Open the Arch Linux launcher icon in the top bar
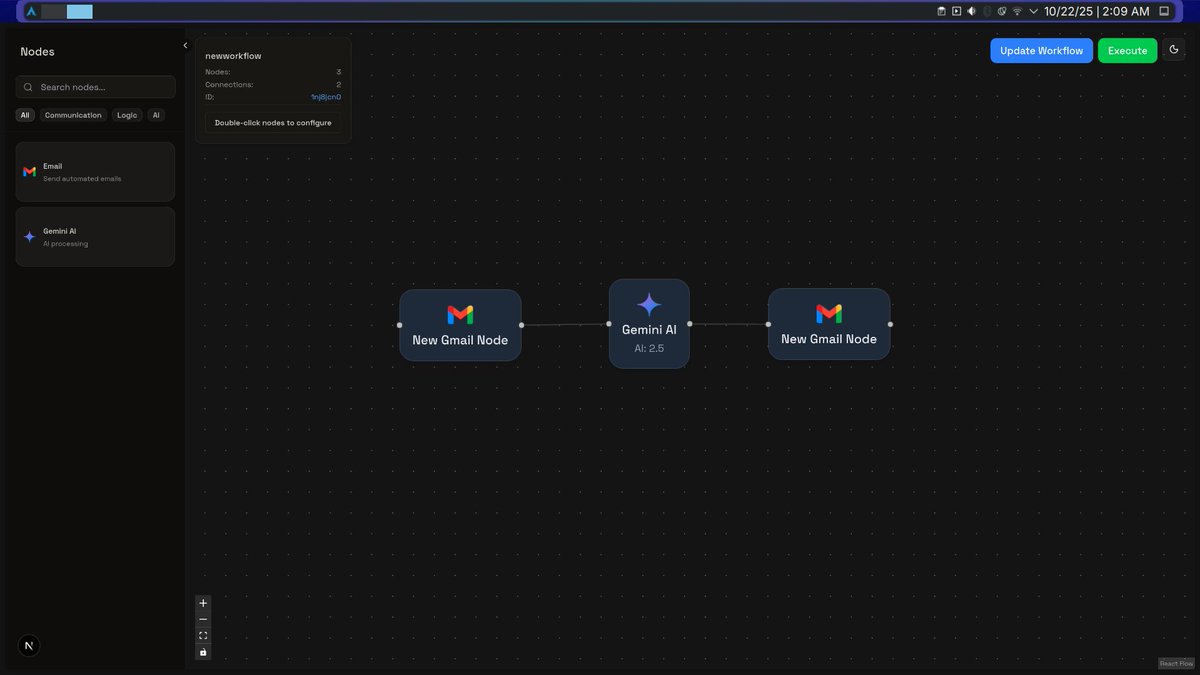The image size is (1200, 675). [30, 11]
